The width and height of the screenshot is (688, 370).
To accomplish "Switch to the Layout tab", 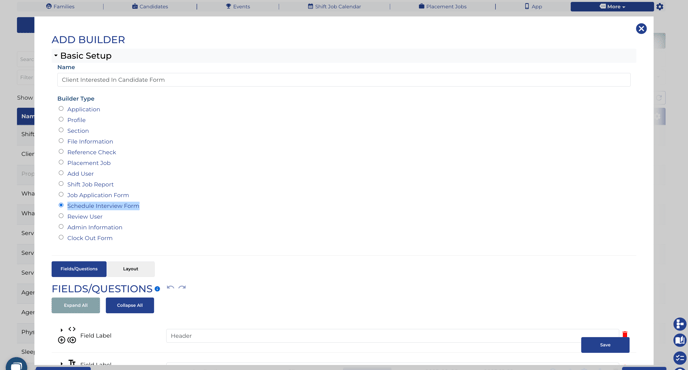I will pos(131,269).
